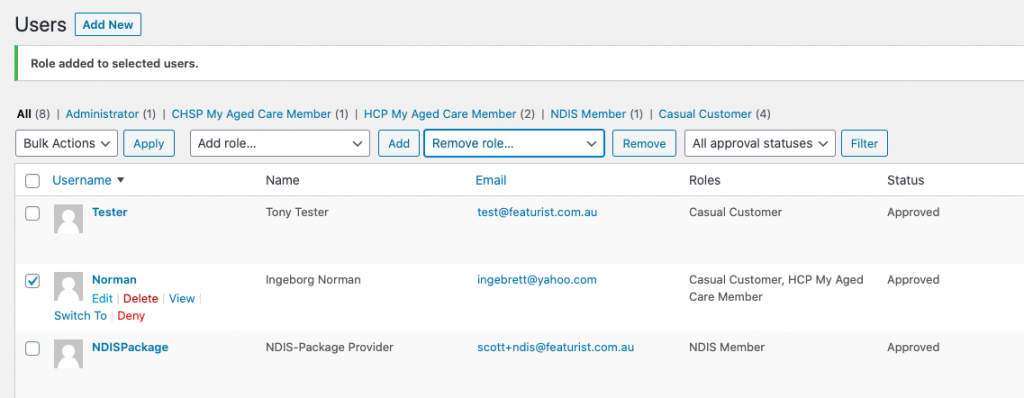Click the Remove role button

[644, 144]
